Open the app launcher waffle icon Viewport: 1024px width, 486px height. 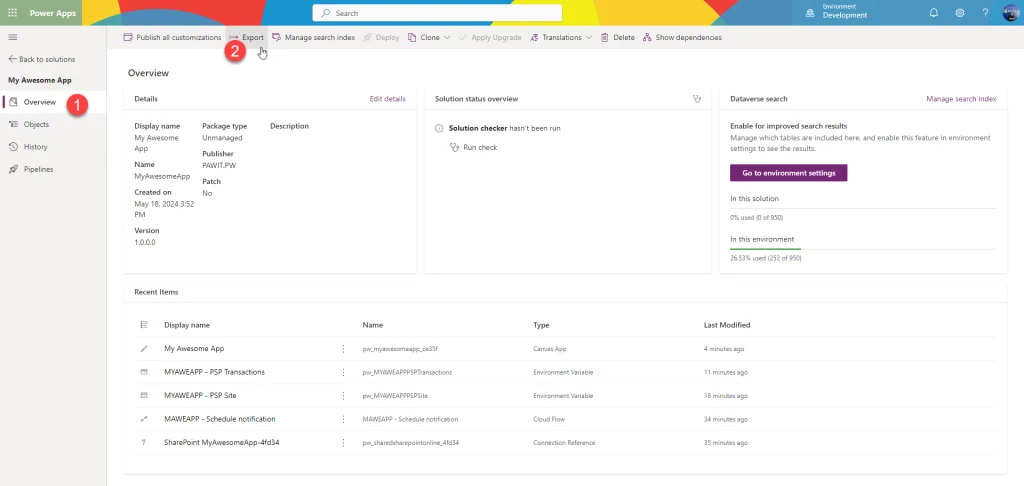12,13
